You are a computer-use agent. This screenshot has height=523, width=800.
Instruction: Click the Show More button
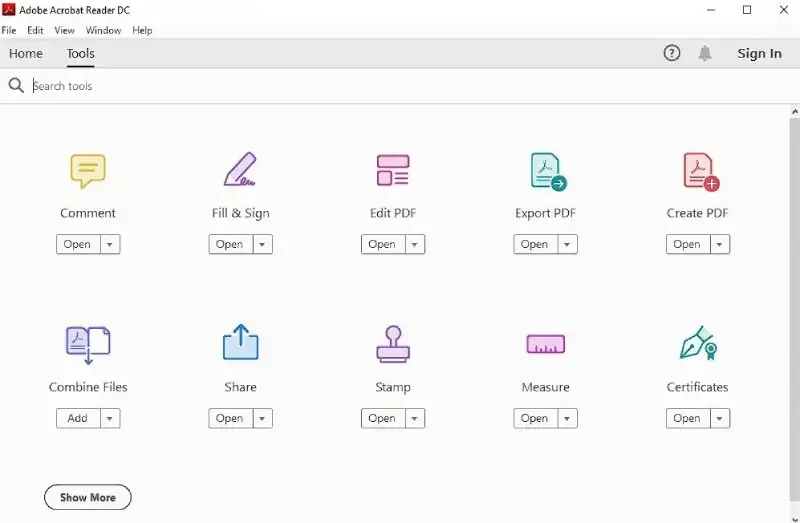(x=88, y=497)
